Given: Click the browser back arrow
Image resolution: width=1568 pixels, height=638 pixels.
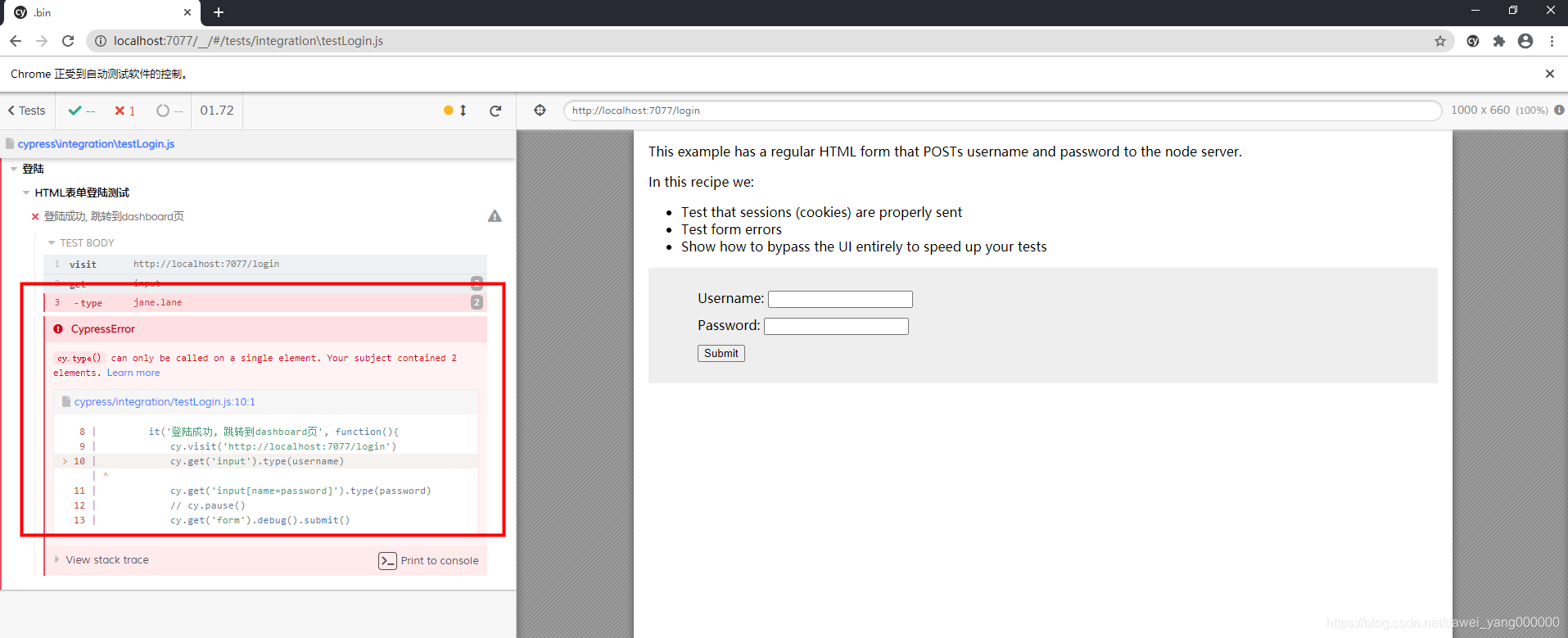Looking at the screenshot, I should tap(16, 41).
